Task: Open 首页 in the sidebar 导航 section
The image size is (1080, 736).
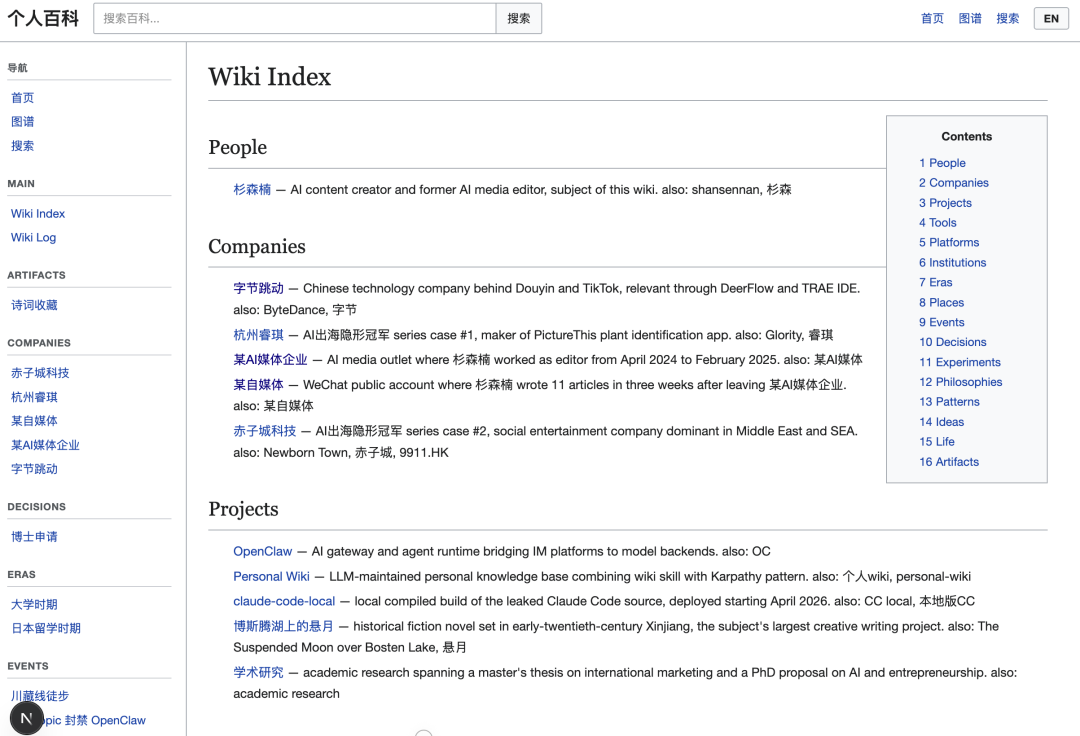Action: pos(22,97)
